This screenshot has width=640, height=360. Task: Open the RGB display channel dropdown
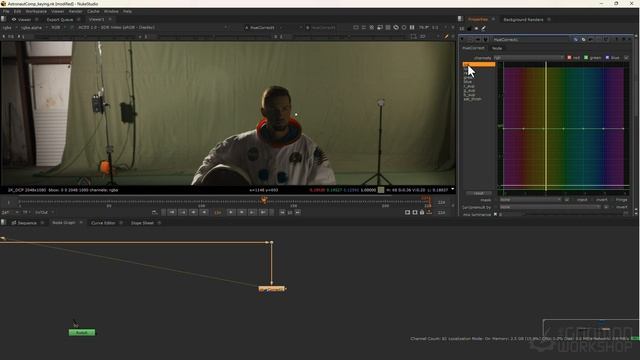pyautogui.click(x=57, y=27)
